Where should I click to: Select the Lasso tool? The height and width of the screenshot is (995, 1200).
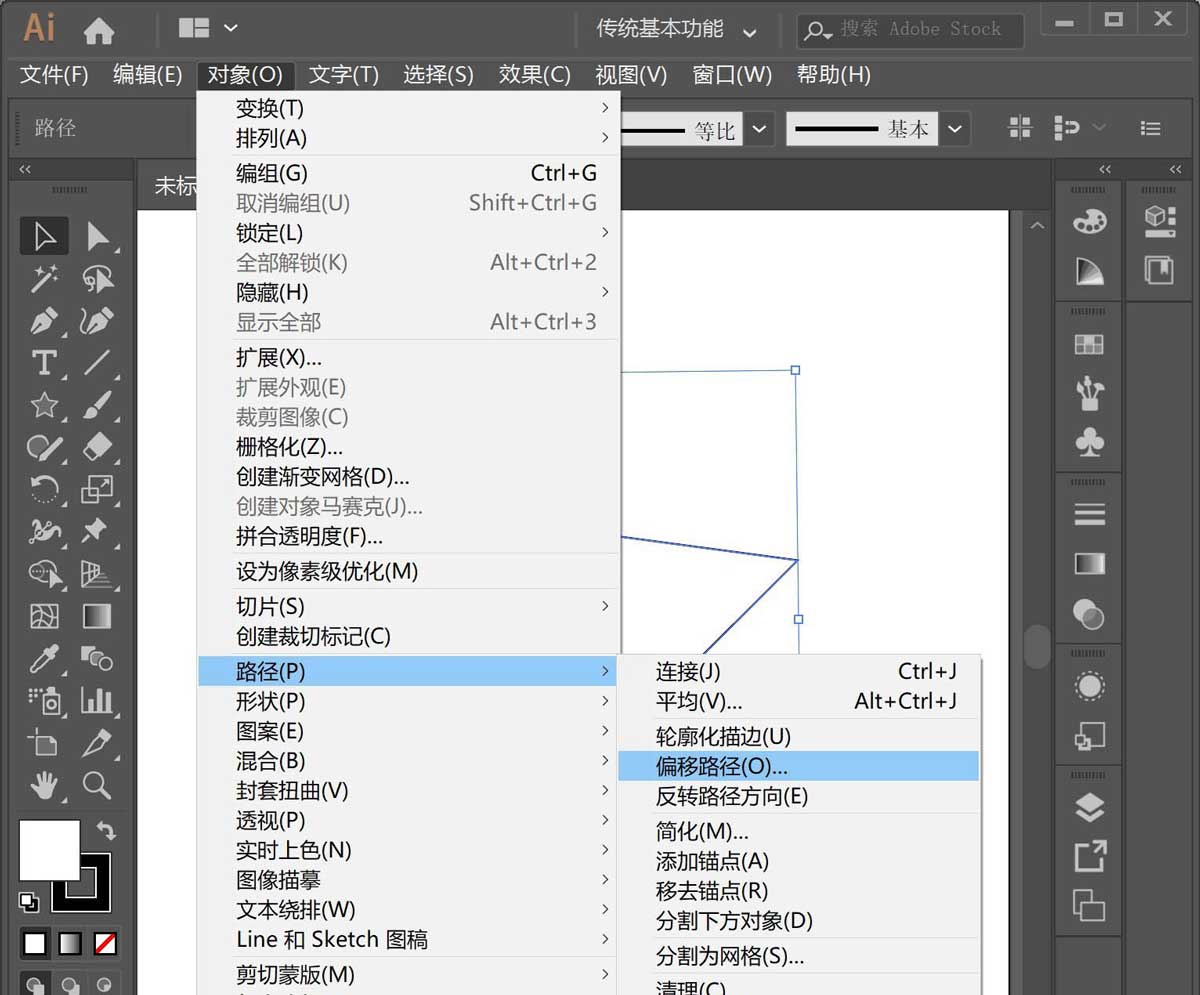(97, 279)
